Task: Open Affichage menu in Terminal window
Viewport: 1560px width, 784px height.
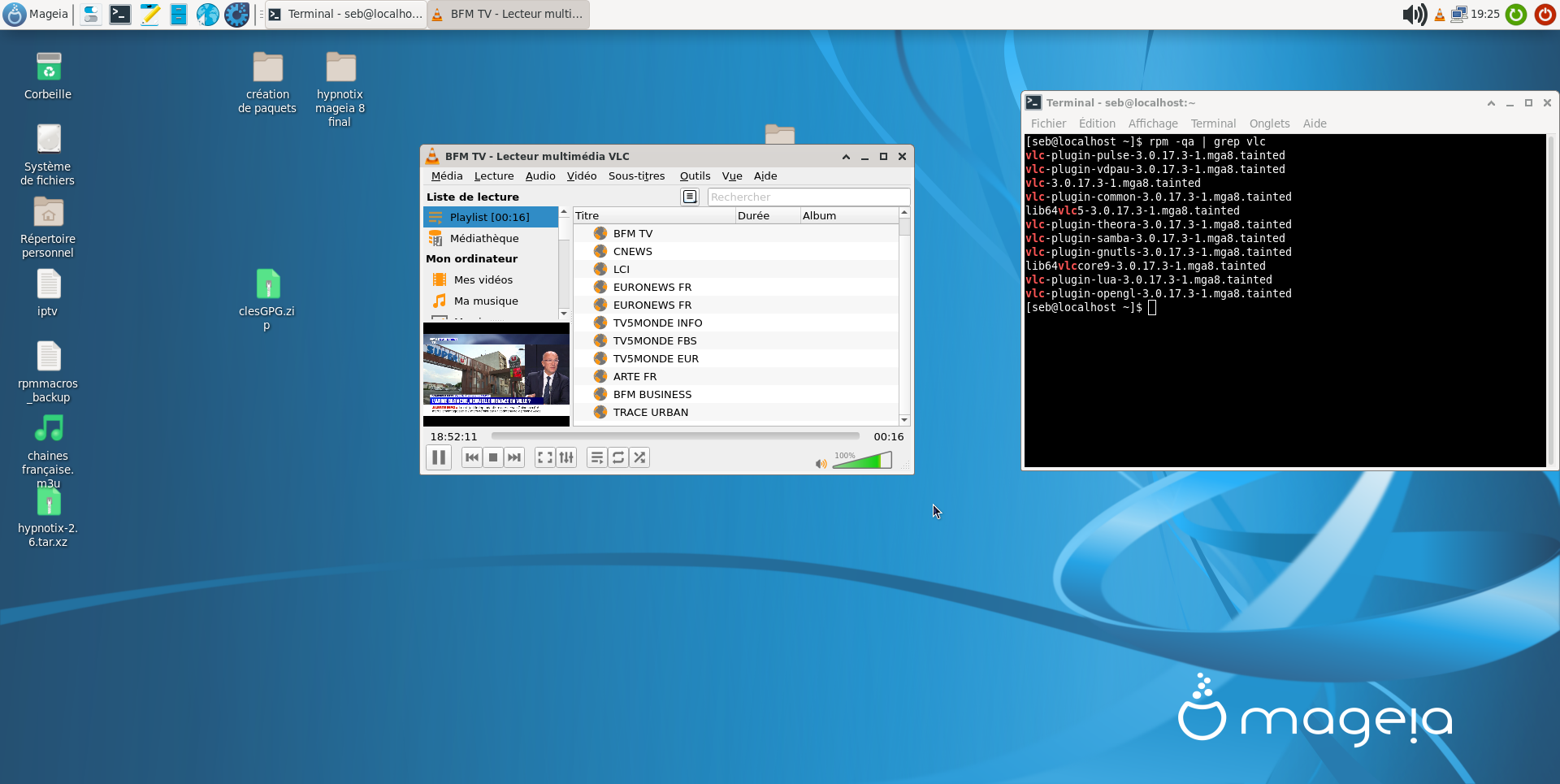Action: coord(1153,123)
